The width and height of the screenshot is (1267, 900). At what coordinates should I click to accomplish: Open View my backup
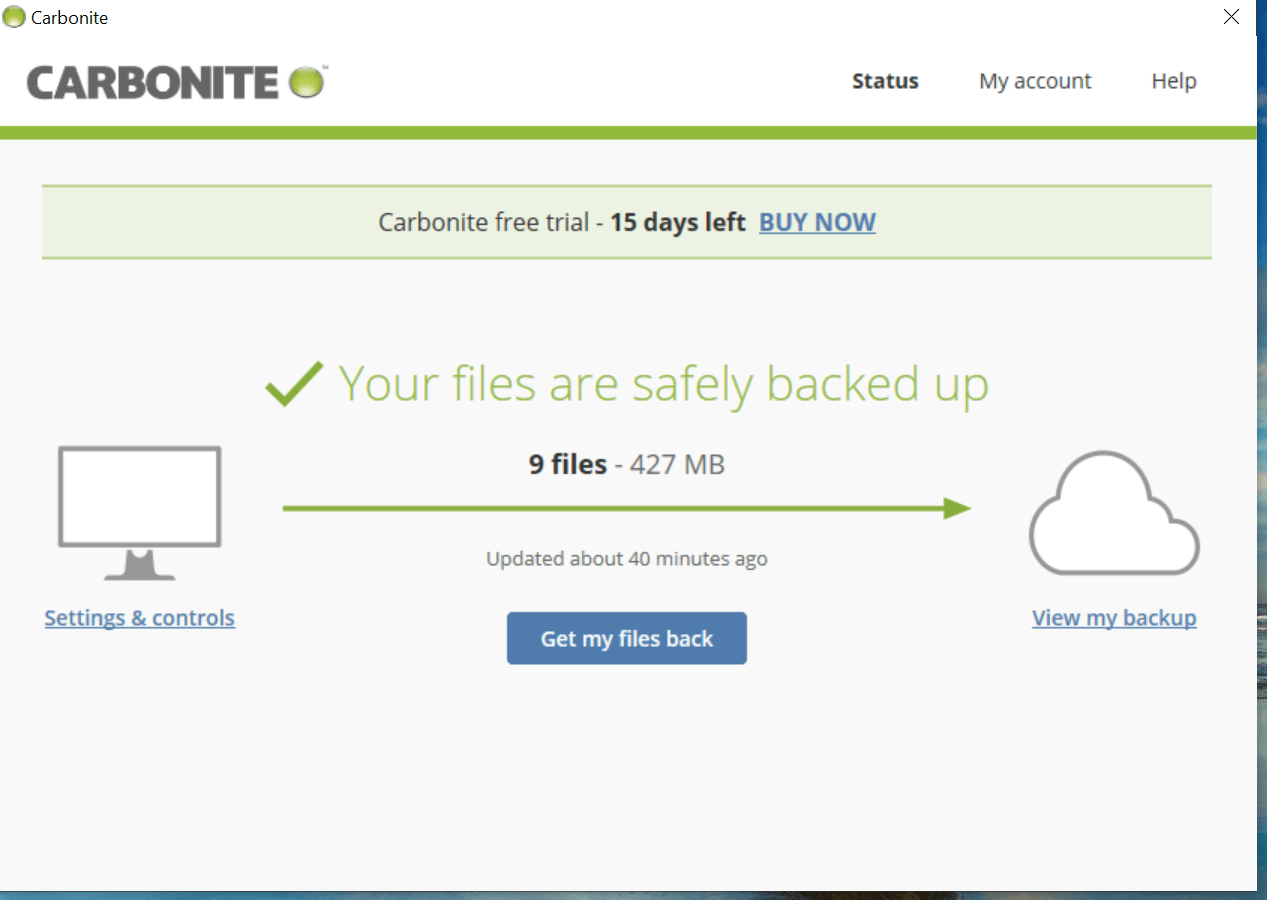click(x=1113, y=617)
